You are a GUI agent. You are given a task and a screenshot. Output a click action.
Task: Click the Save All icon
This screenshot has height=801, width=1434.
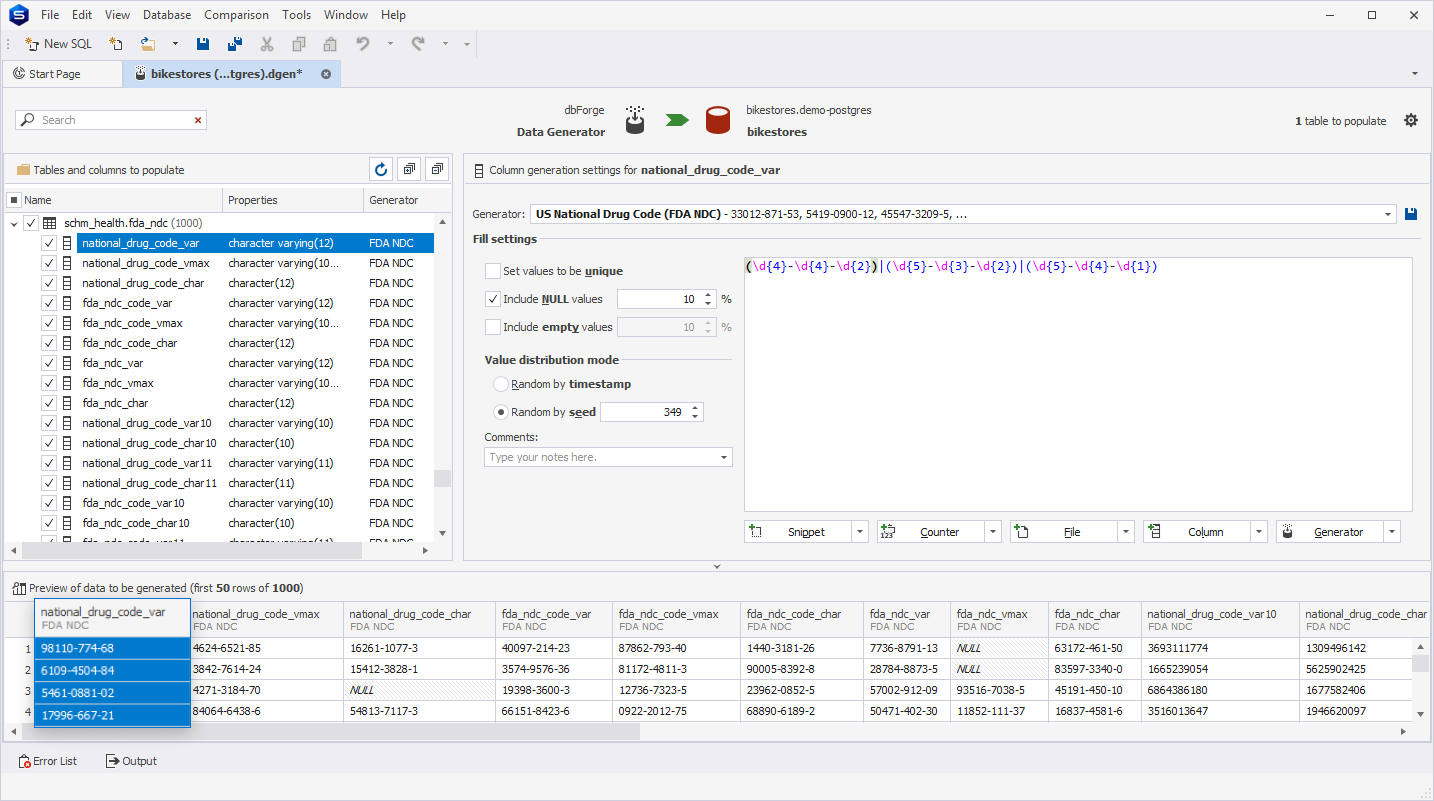tap(235, 44)
